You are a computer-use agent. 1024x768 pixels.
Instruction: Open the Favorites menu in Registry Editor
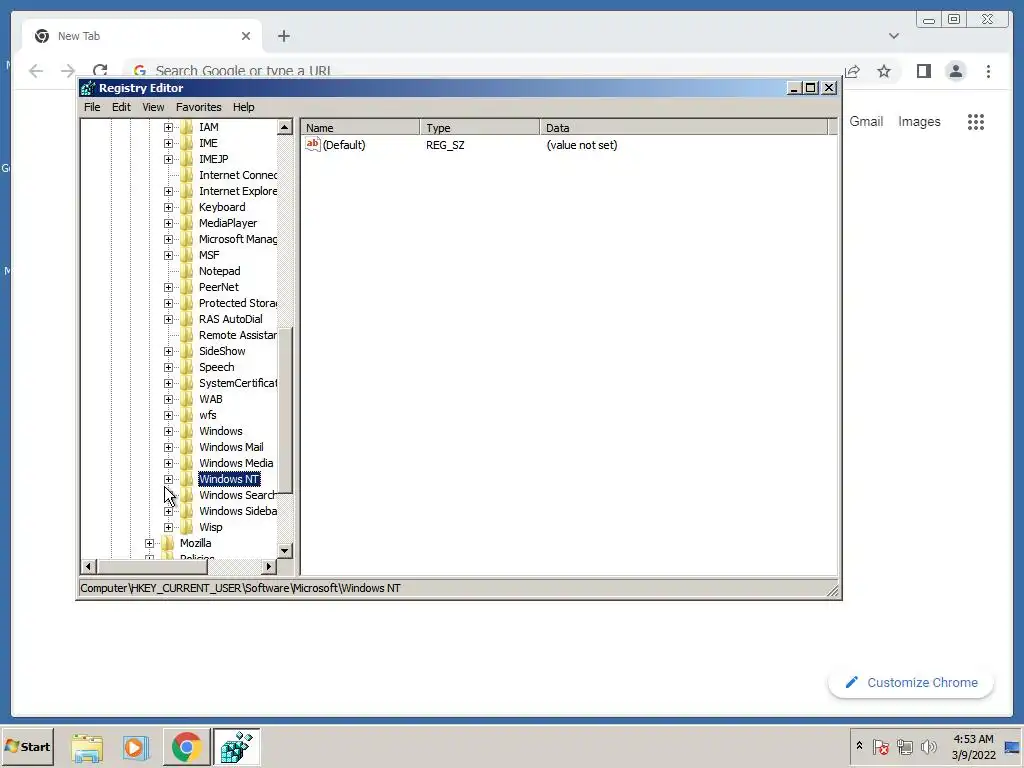pyautogui.click(x=199, y=107)
